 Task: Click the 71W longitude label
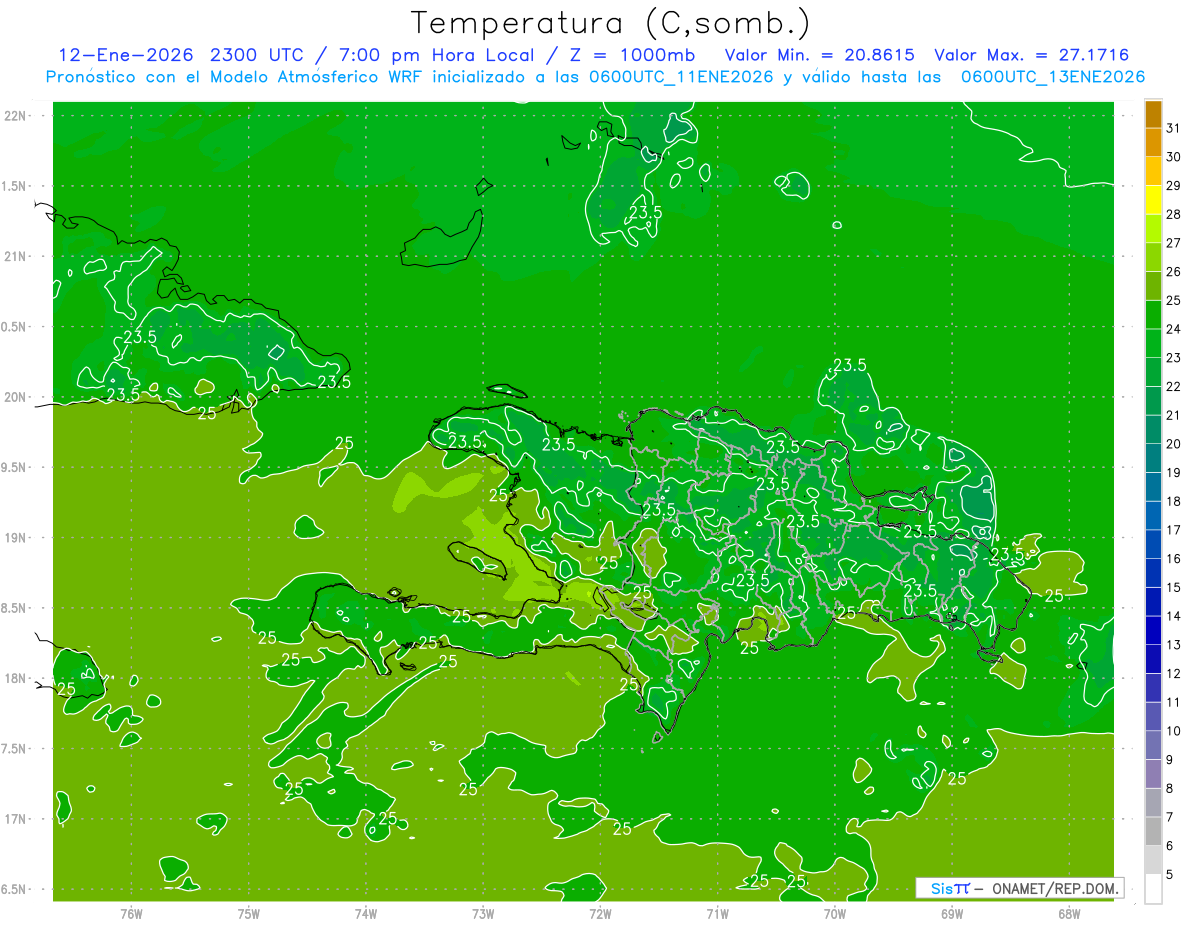click(717, 913)
